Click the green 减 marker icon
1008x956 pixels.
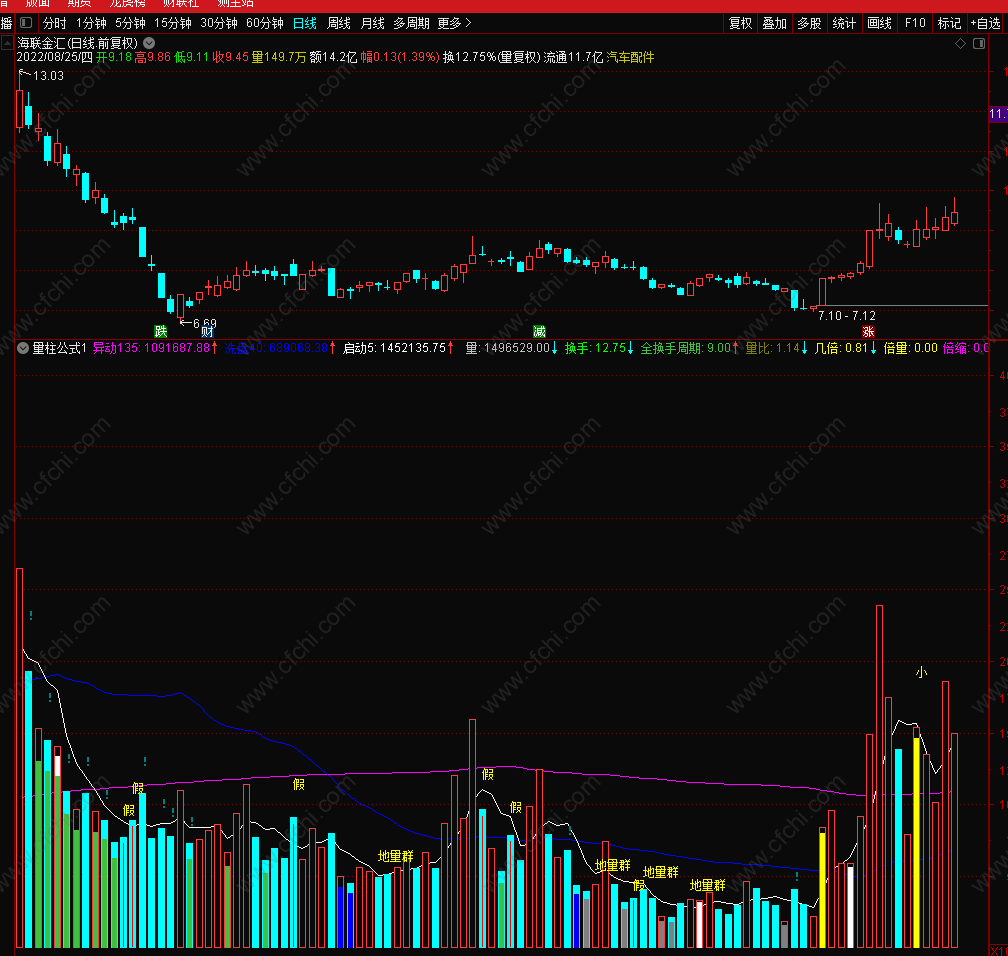point(539,332)
